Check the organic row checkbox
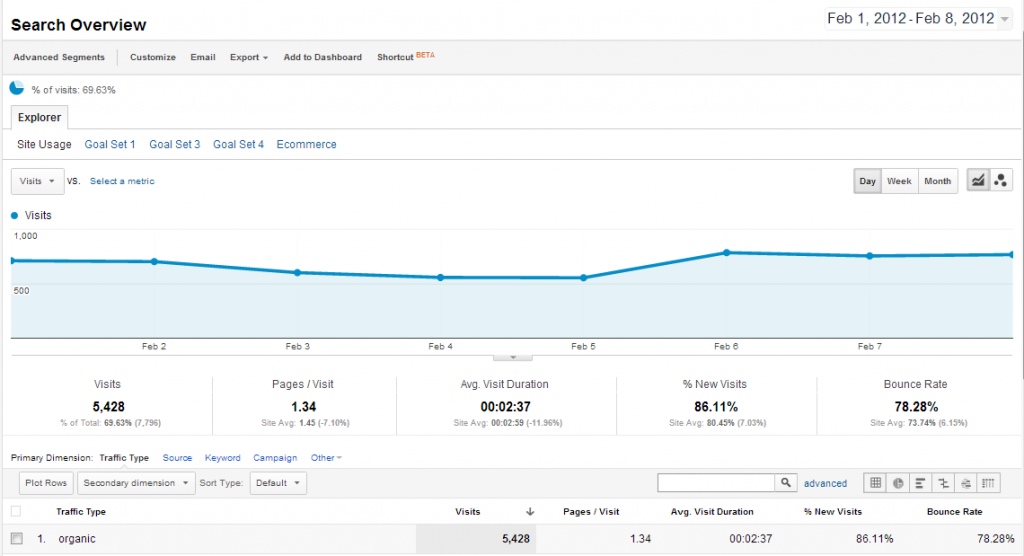This screenshot has height=556, width=1024. click(17, 538)
